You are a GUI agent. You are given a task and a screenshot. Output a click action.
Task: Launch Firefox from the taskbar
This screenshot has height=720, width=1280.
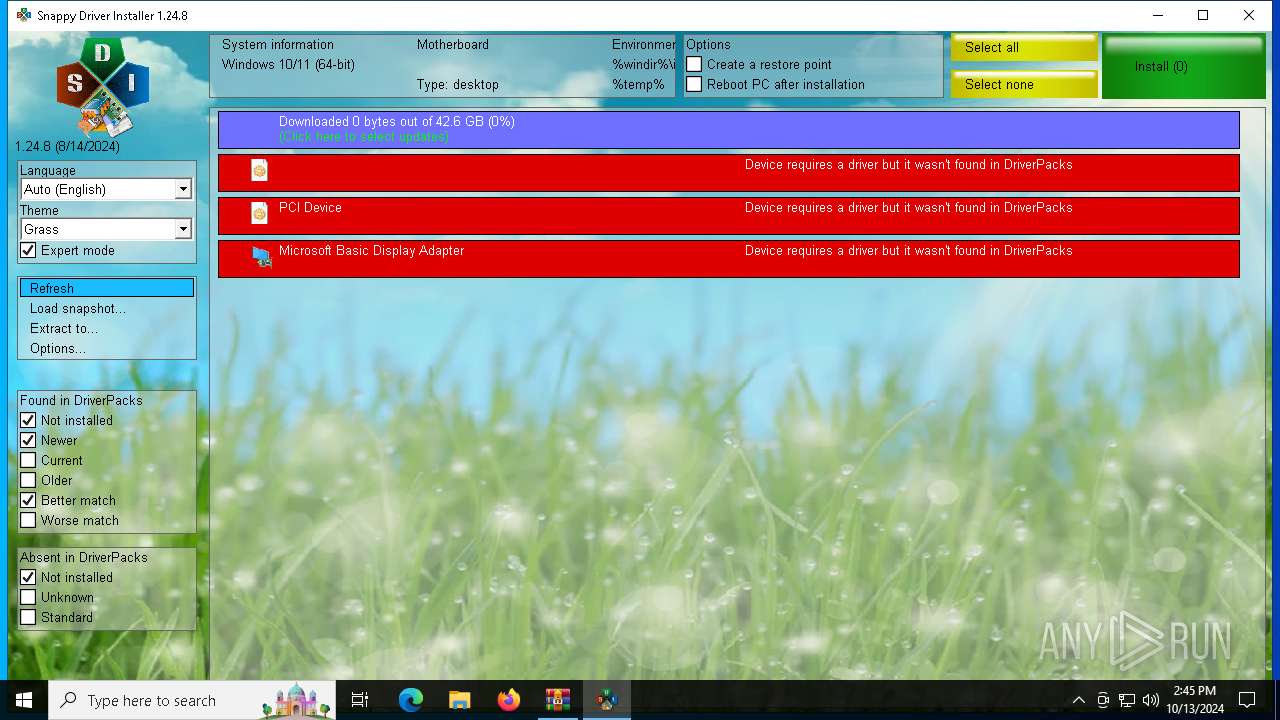tap(508, 700)
